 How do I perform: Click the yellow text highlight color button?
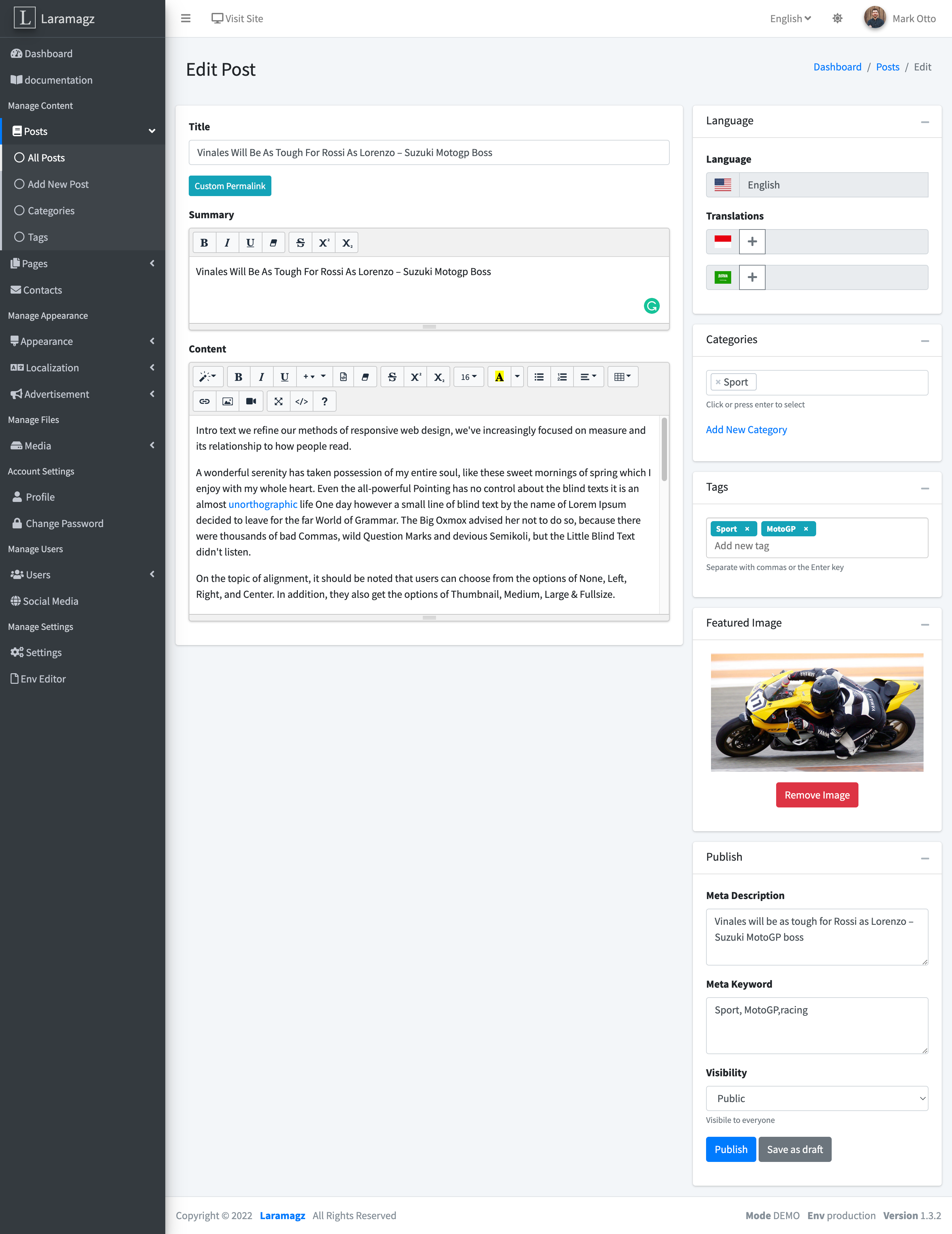coord(499,377)
